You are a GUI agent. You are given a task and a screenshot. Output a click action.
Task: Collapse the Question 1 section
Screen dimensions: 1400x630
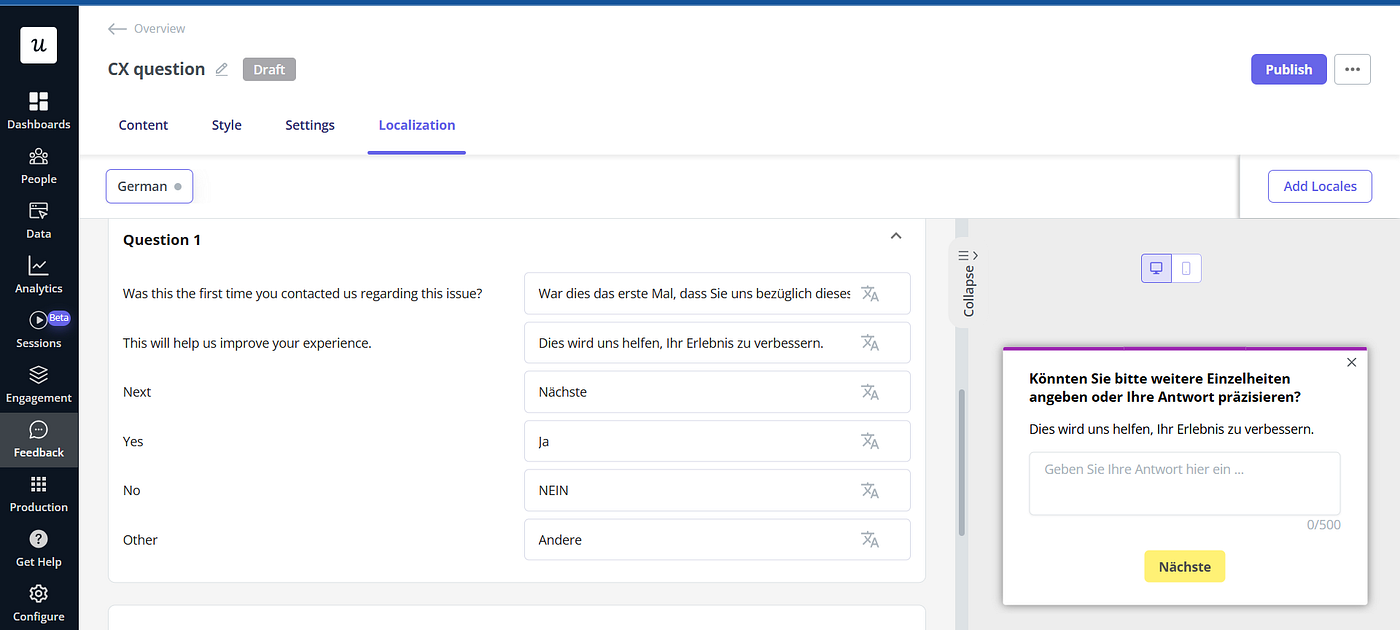point(896,236)
